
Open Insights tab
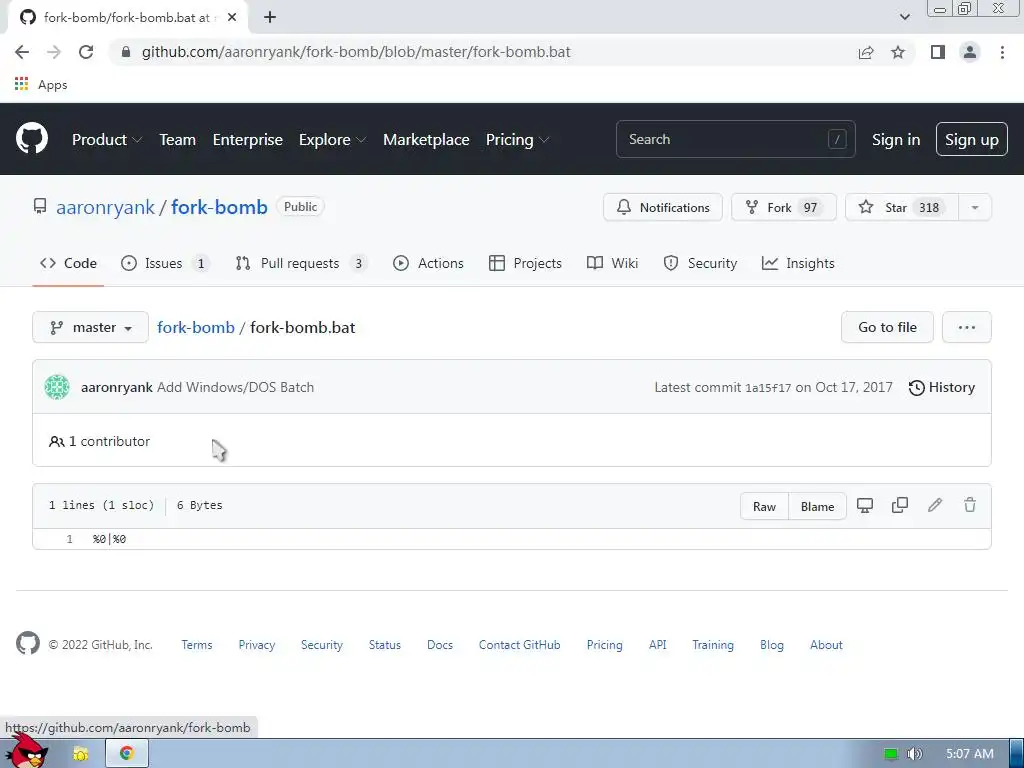tap(798, 263)
